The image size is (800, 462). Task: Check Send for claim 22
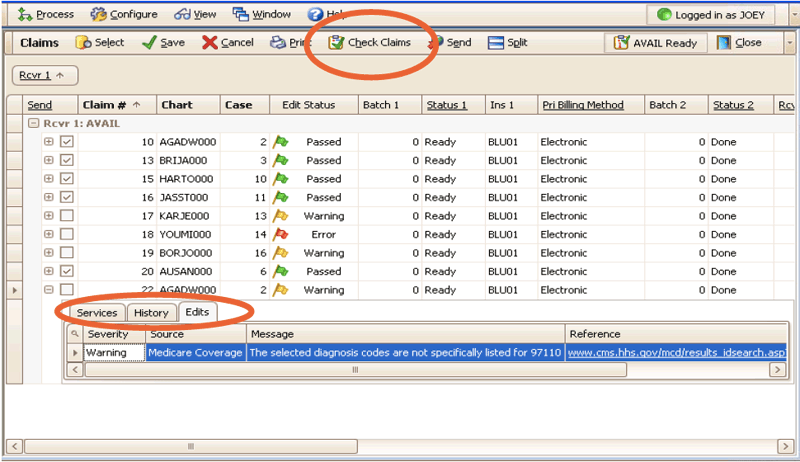[67, 290]
